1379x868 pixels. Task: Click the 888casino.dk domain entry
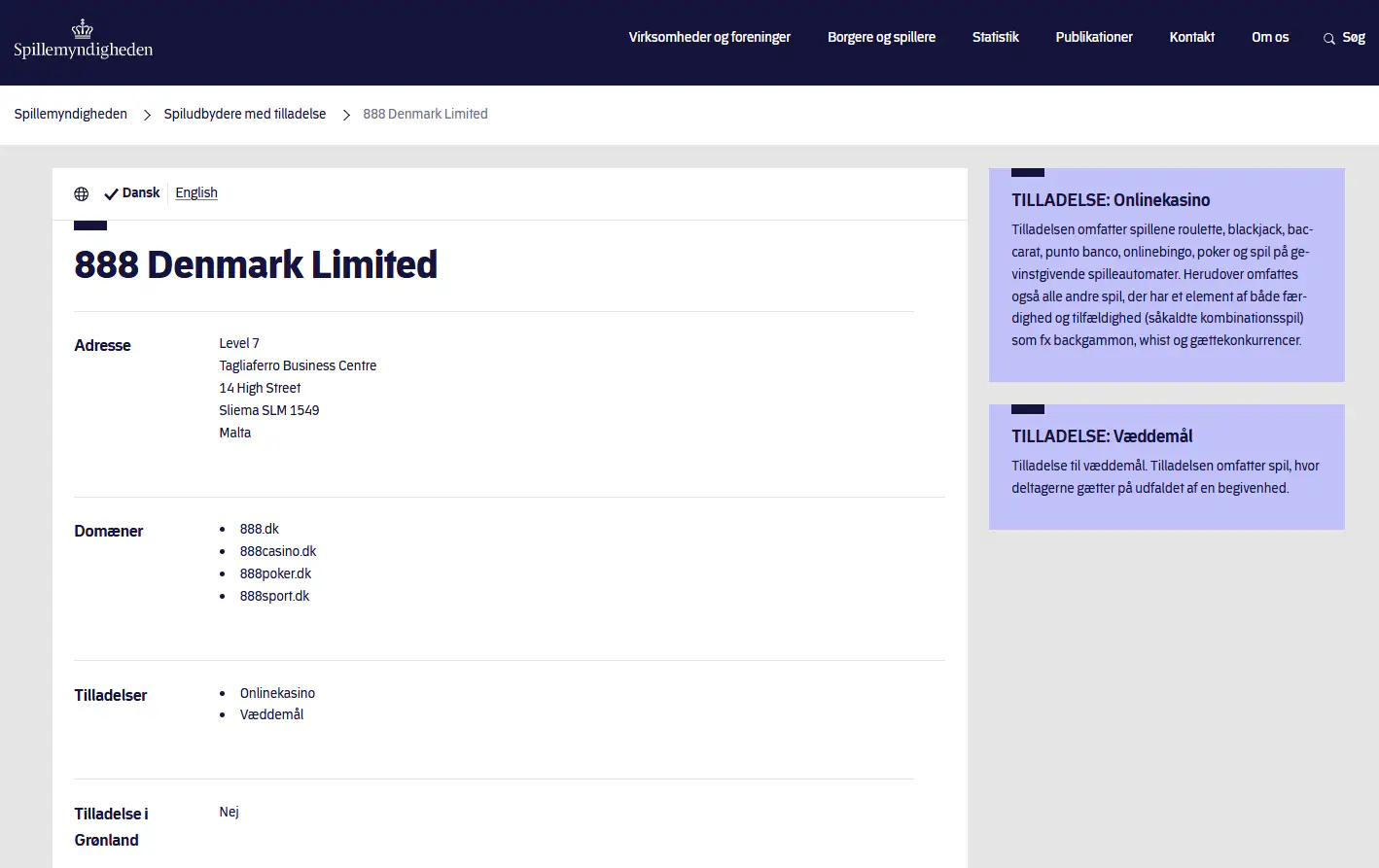[278, 551]
